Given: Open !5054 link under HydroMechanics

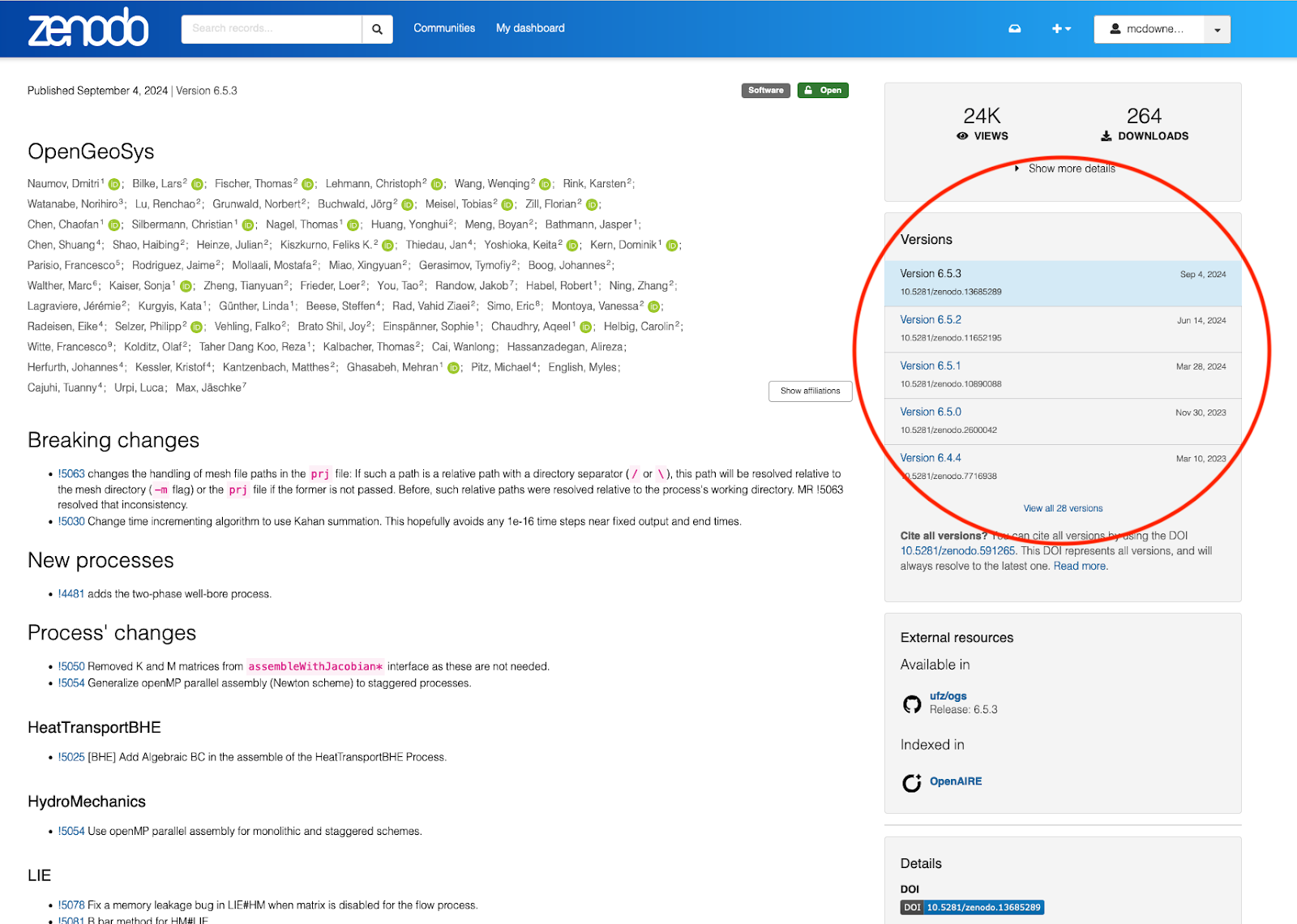Looking at the screenshot, I should coord(71,831).
